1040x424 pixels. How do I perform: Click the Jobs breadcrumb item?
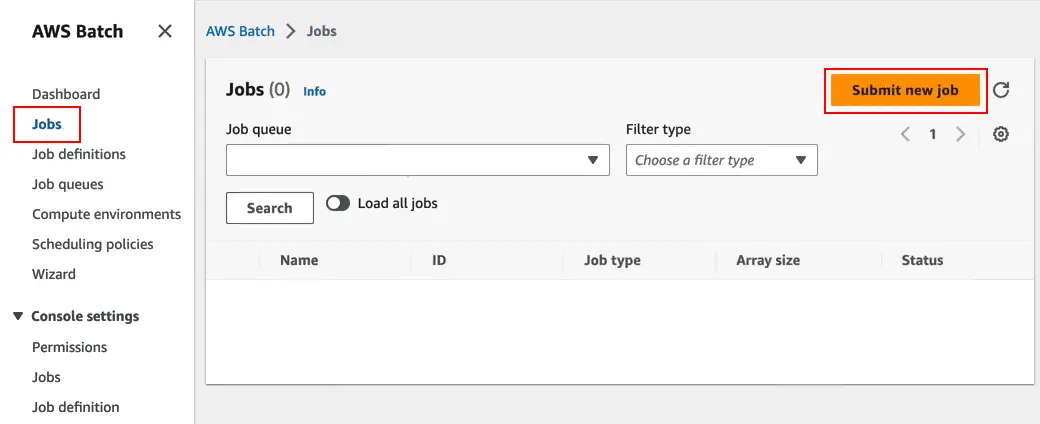(322, 31)
